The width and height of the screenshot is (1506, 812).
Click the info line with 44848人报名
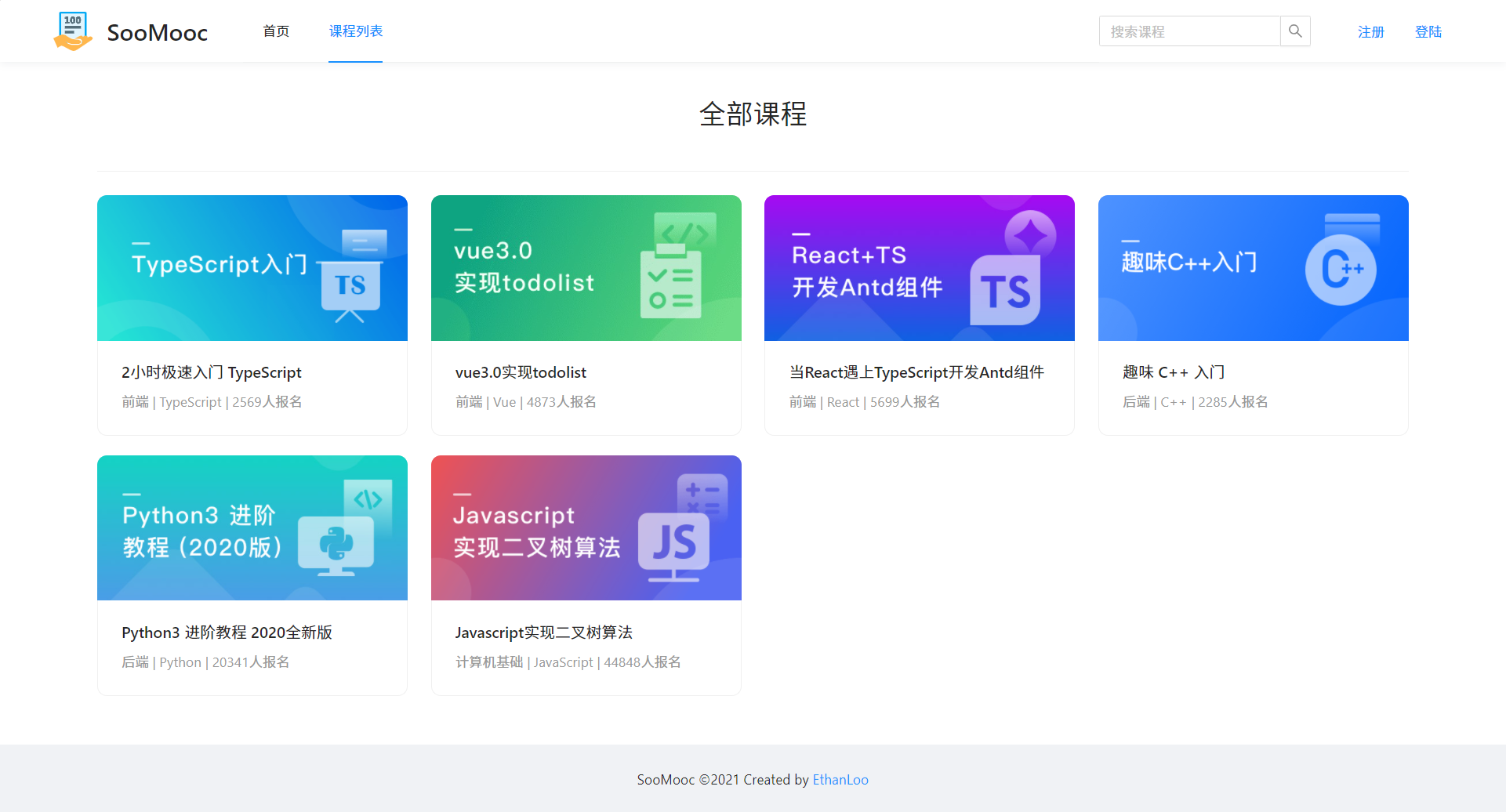coord(568,662)
